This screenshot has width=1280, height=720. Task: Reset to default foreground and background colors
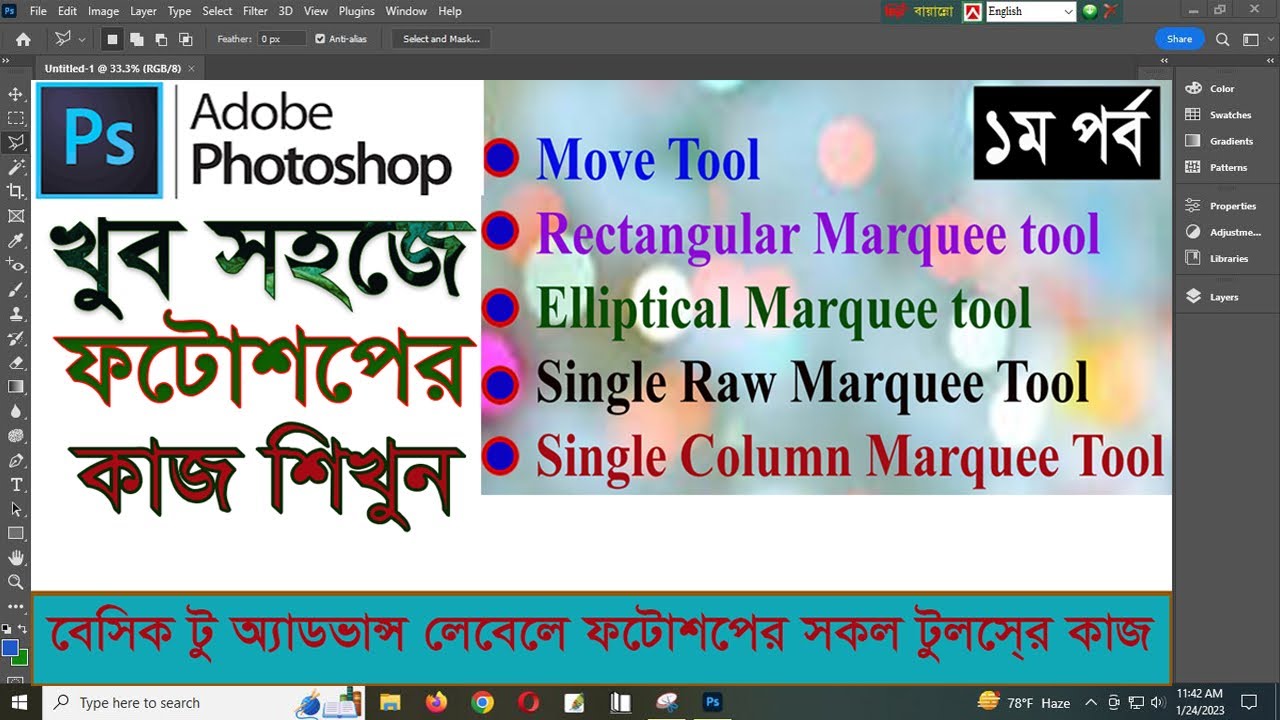[x=7, y=630]
